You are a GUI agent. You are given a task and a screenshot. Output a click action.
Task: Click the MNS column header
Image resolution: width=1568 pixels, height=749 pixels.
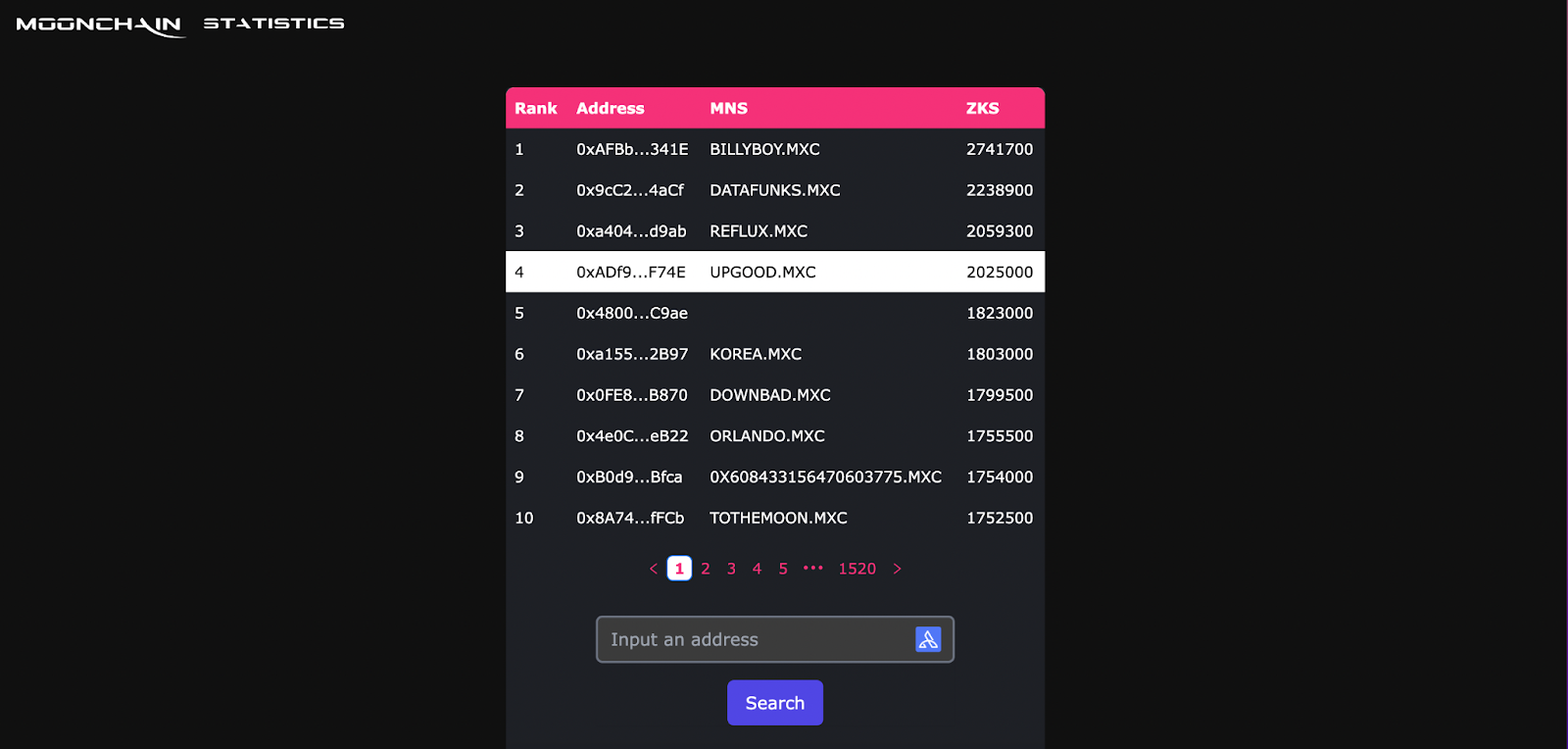(729, 108)
